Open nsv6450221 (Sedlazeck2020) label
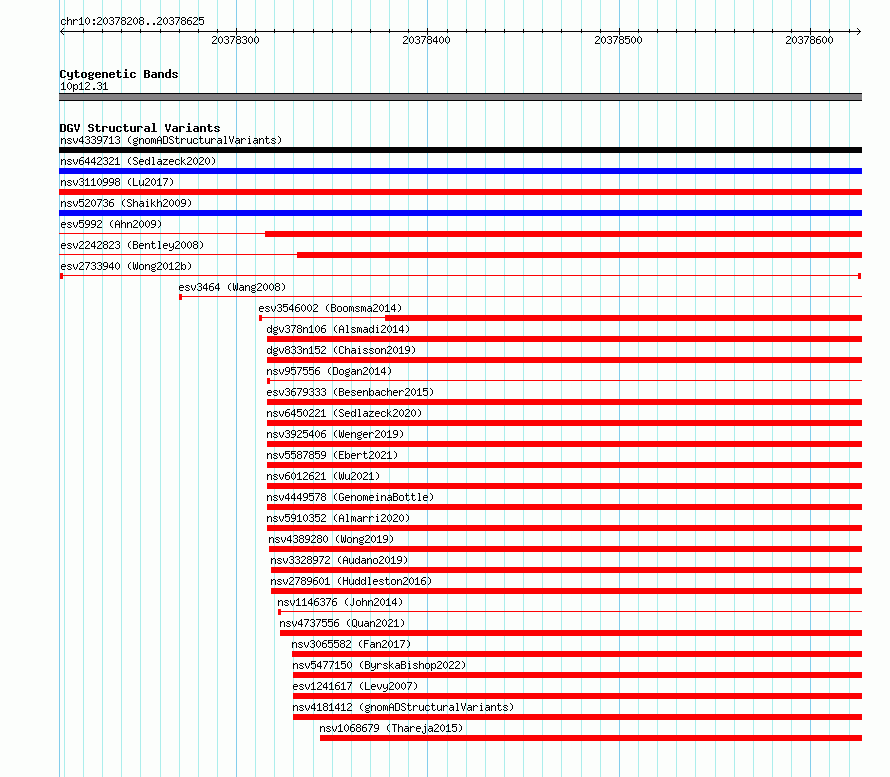This screenshot has height=777, width=890. (x=344, y=413)
